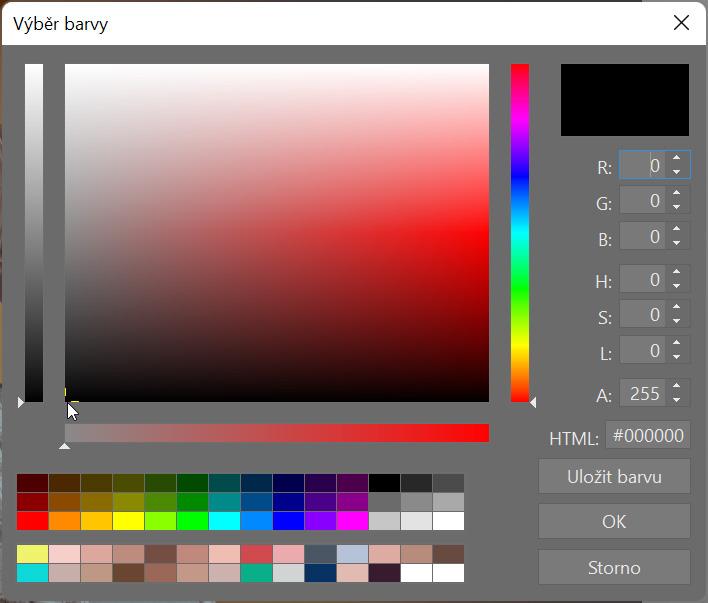This screenshot has height=603, width=708.
Task: Select the cyan palette swatch
Action: click(x=224, y=521)
